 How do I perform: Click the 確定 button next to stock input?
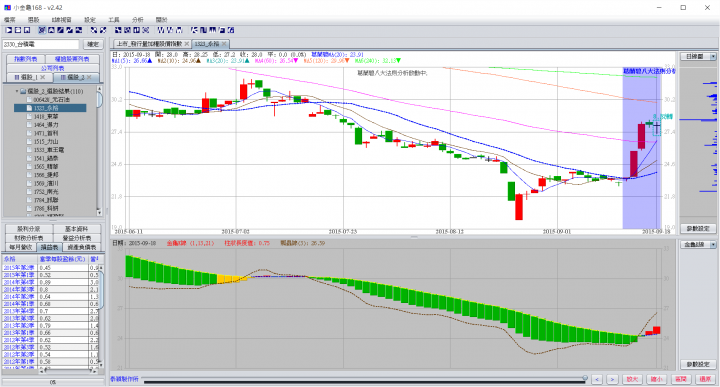[x=93, y=44]
